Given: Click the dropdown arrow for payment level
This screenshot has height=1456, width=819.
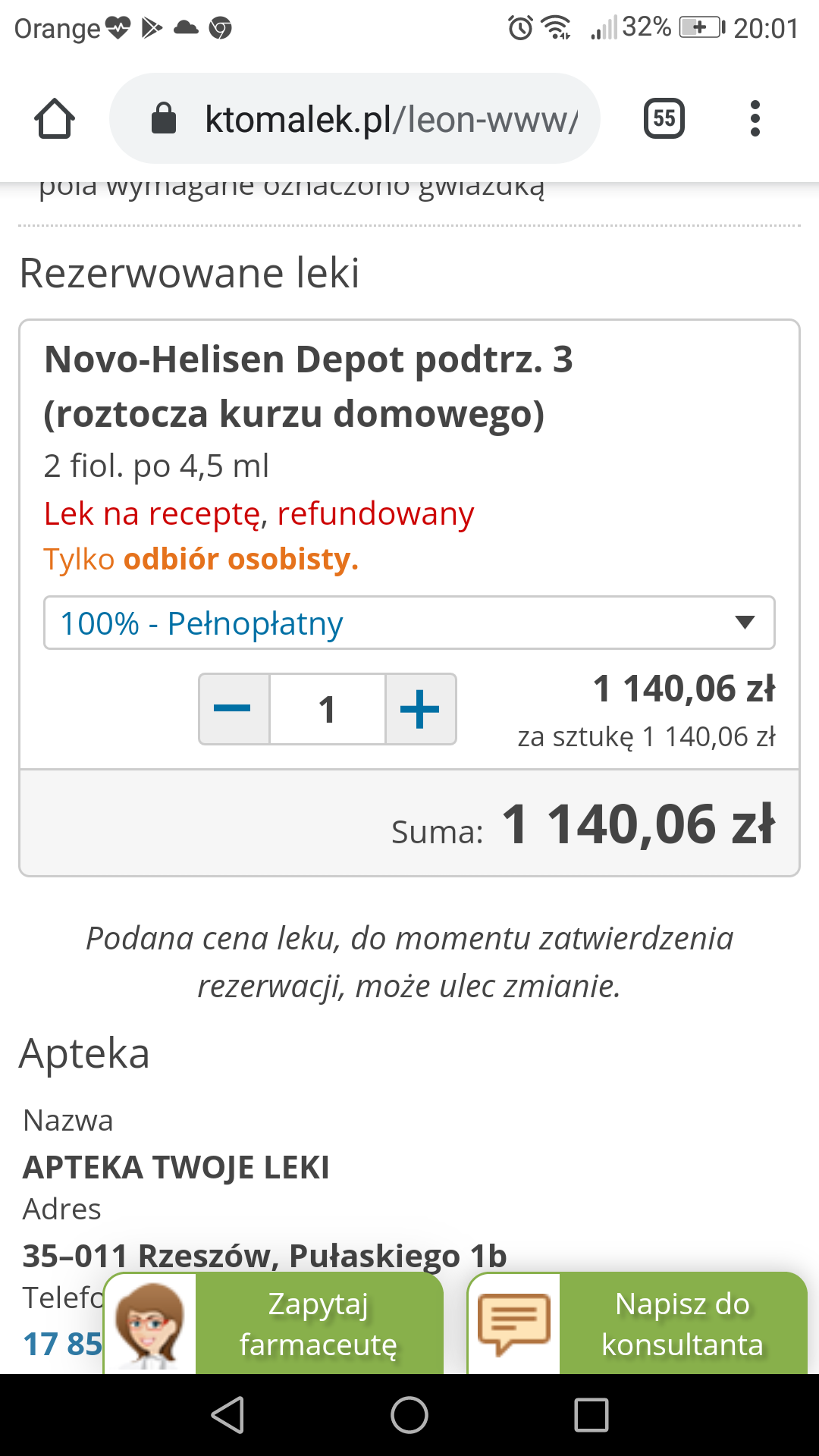Looking at the screenshot, I should click(x=745, y=623).
